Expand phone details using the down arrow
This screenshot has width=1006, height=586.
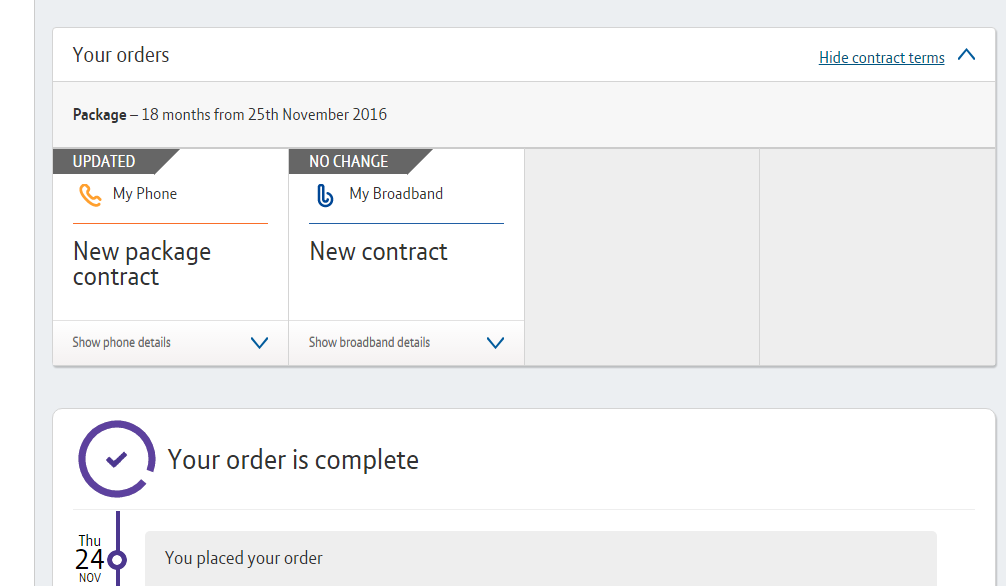pyautogui.click(x=259, y=343)
